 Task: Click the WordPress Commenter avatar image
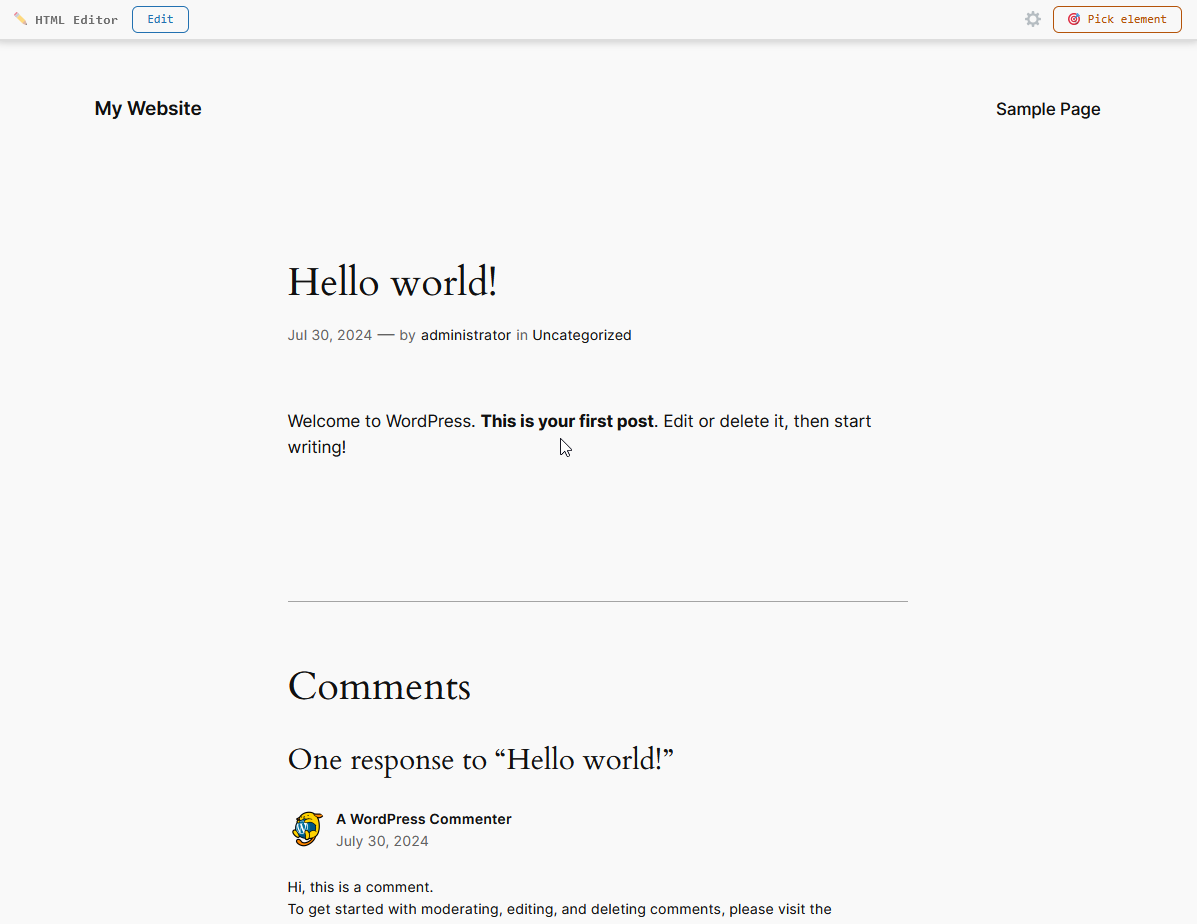[x=307, y=829]
